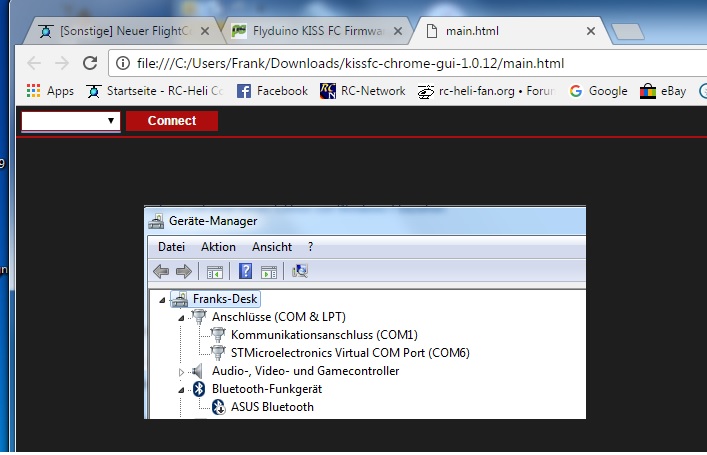Collapse the Anschlüsse (COM & LPT) node
Screen dimensions: 707x455
click(x=182, y=317)
